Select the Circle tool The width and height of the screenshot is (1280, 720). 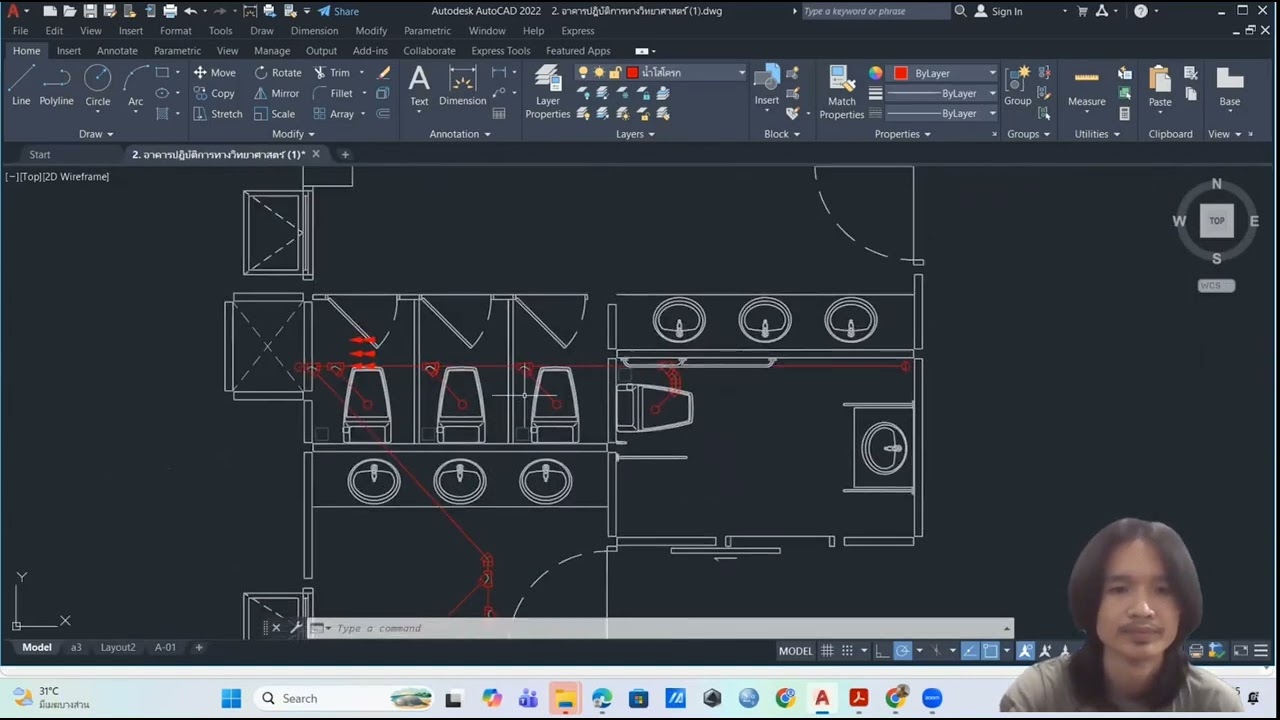point(97,85)
